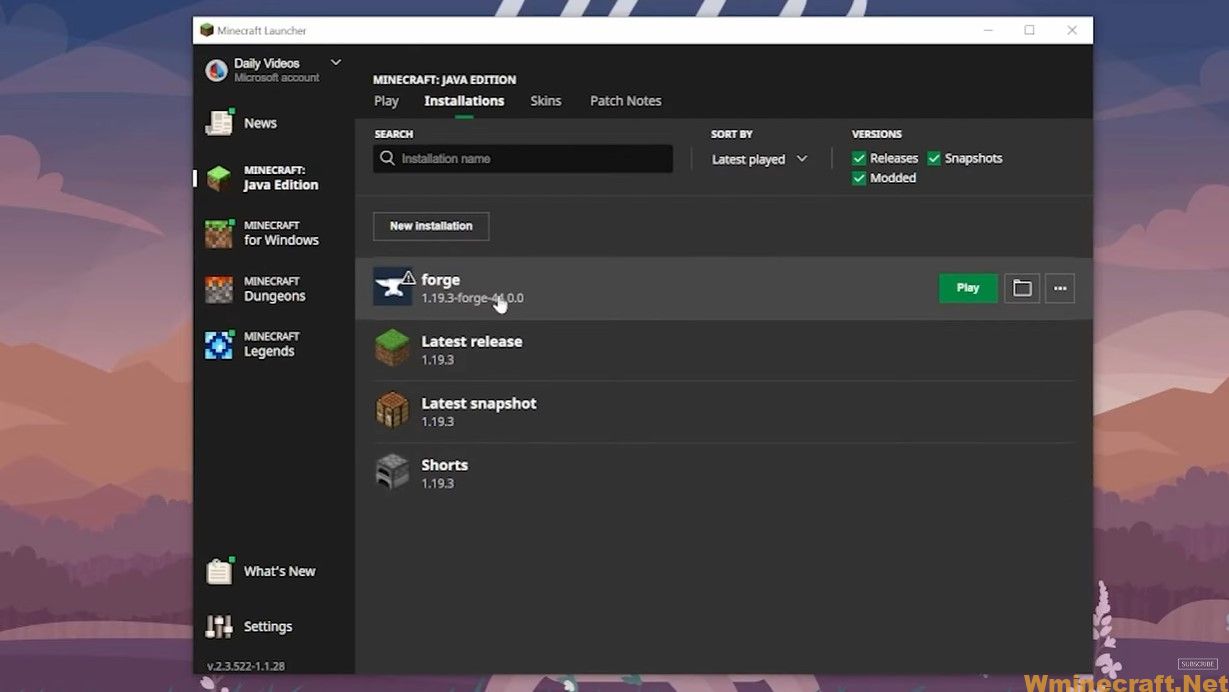
Task: Click the Daily Videos account name
Action: tap(267, 63)
